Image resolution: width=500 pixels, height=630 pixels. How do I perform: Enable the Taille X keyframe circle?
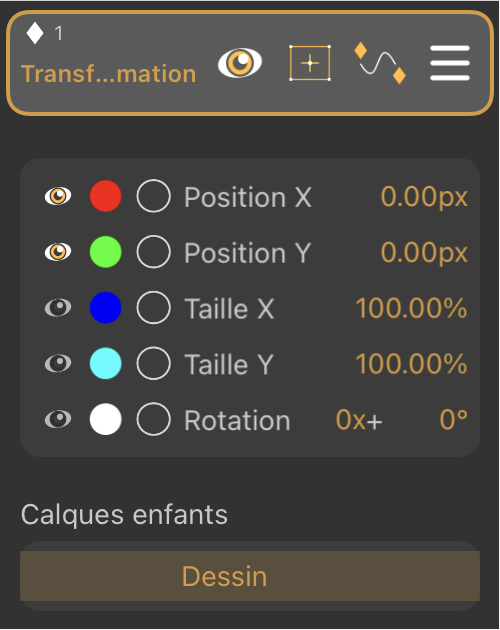click(154, 308)
